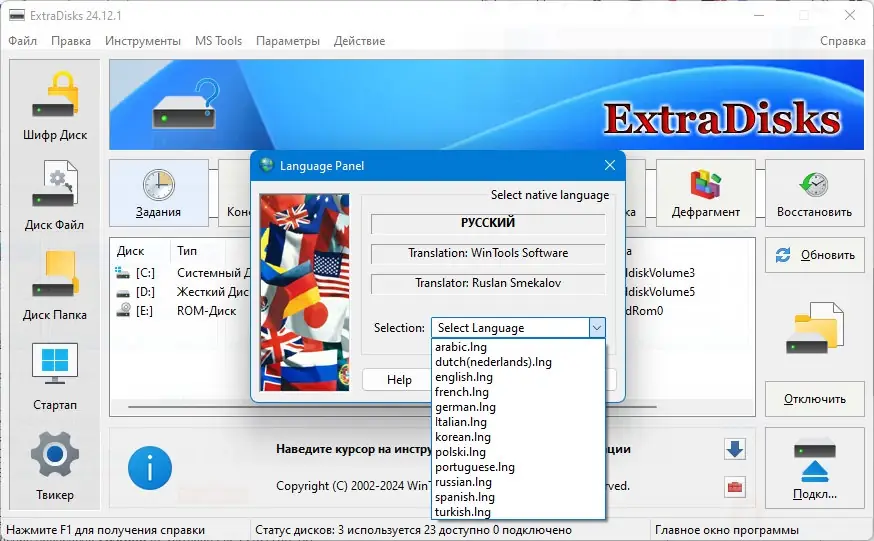Choose arabic.lng from the list
Screen dimensions: 874x541
tap(518, 347)
